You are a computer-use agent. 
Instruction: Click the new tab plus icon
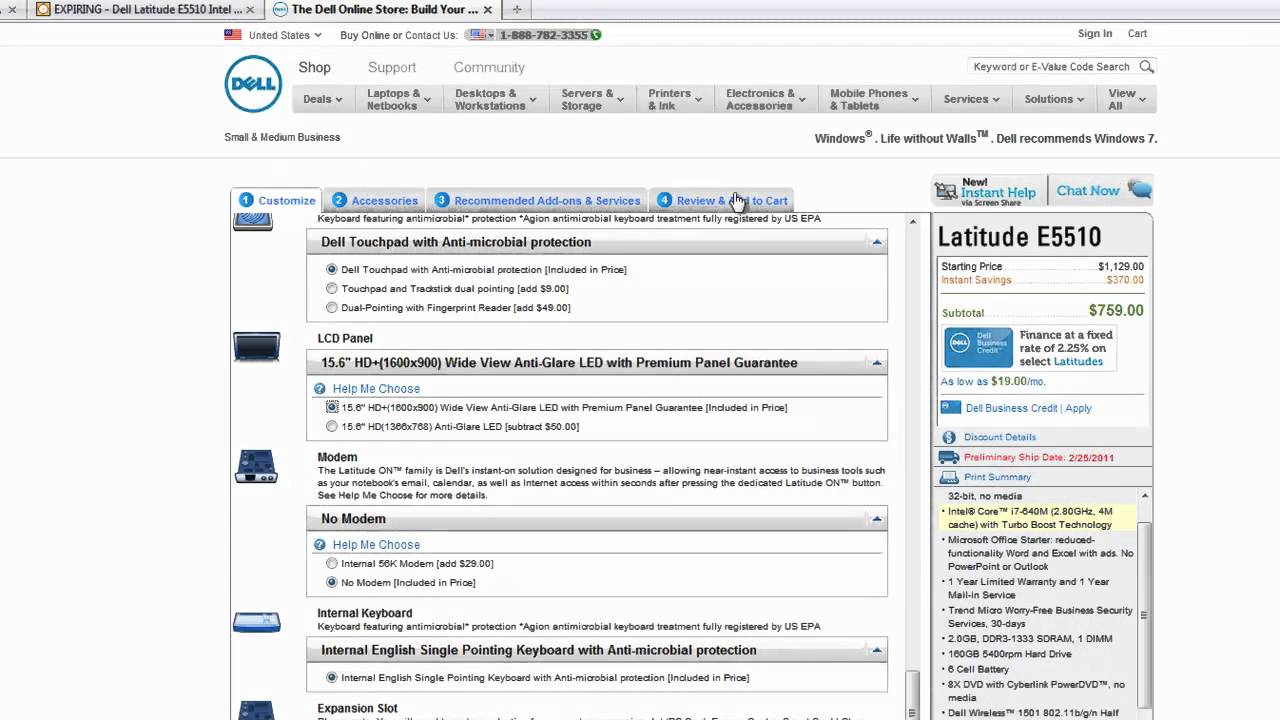coord(517,9)
